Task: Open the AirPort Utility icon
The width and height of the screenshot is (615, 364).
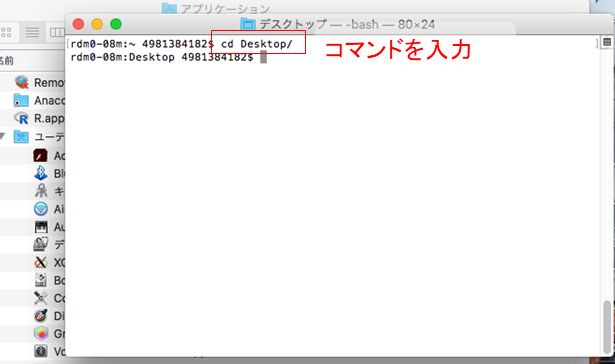Action: [x=41, y=209]
